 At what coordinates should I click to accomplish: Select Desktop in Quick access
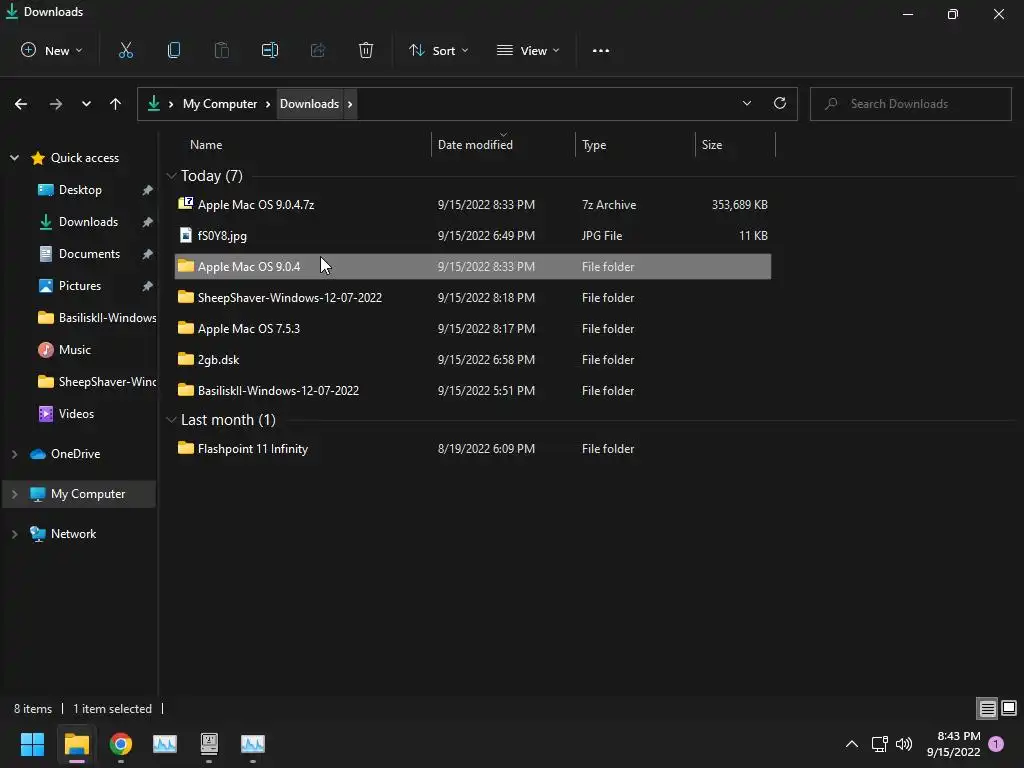click(80, 190)
